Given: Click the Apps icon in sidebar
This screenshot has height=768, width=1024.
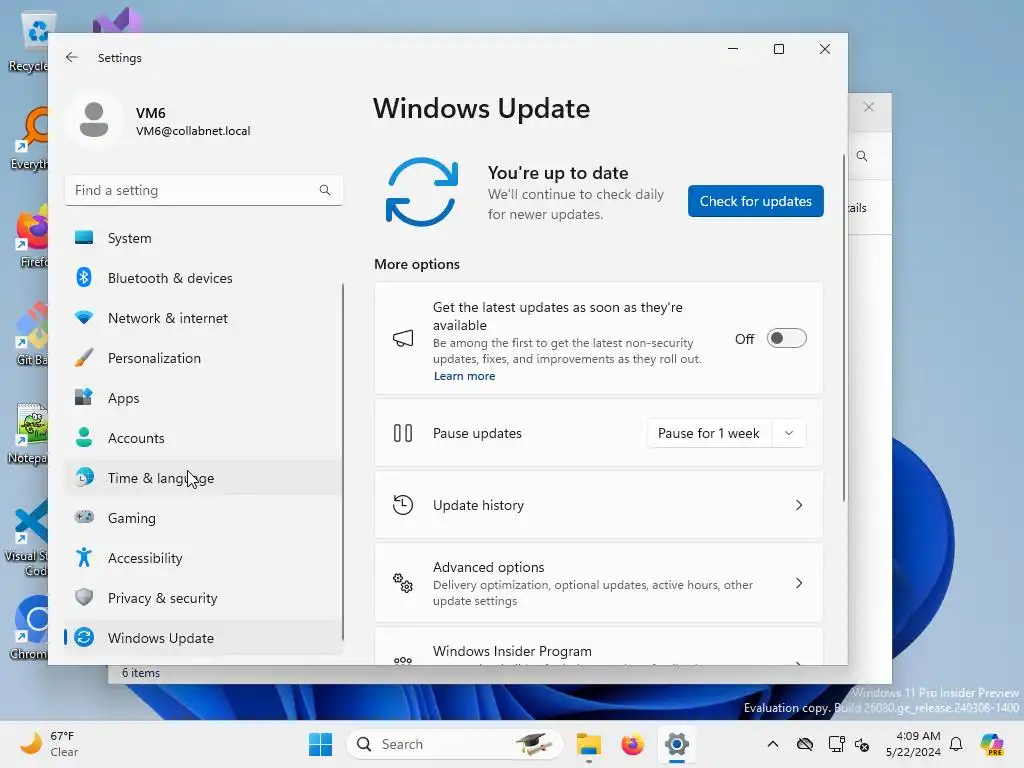Looking at the screenshot, I should 84,398.
